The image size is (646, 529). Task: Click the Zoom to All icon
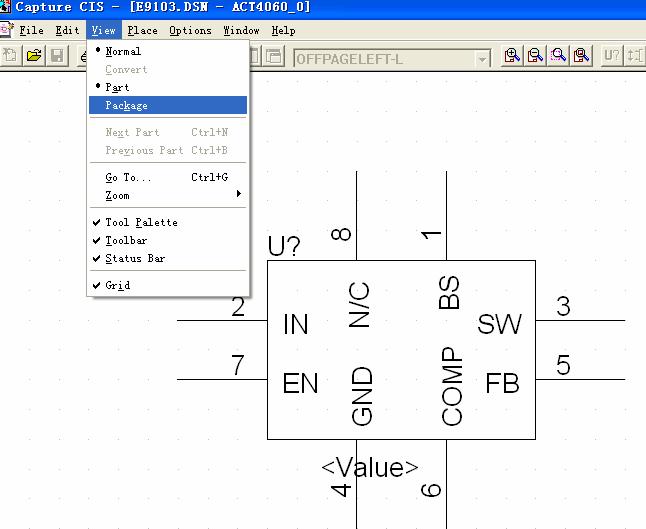pos(581,55)
